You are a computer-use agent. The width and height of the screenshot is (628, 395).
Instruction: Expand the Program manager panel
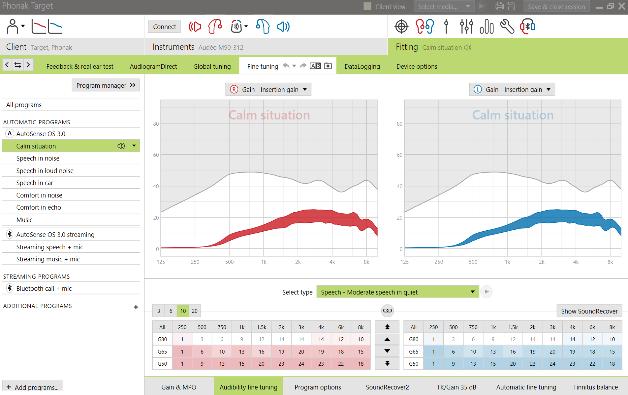coord(106,85)
